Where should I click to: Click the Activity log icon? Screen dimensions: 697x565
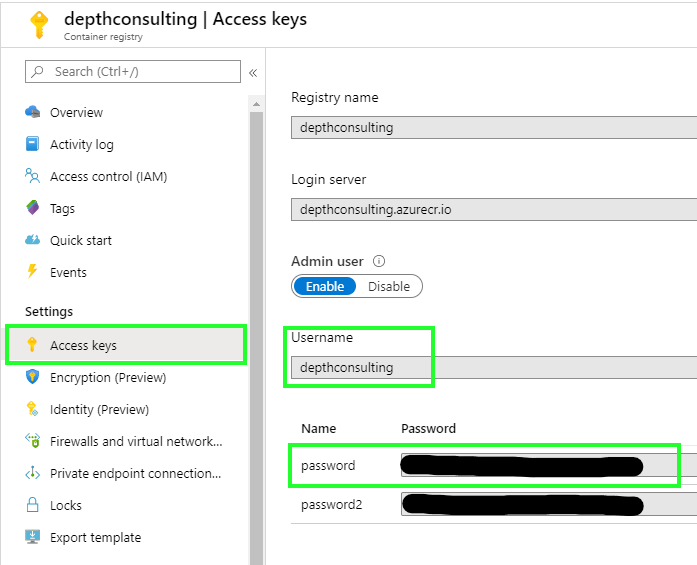tap(32, 144)
